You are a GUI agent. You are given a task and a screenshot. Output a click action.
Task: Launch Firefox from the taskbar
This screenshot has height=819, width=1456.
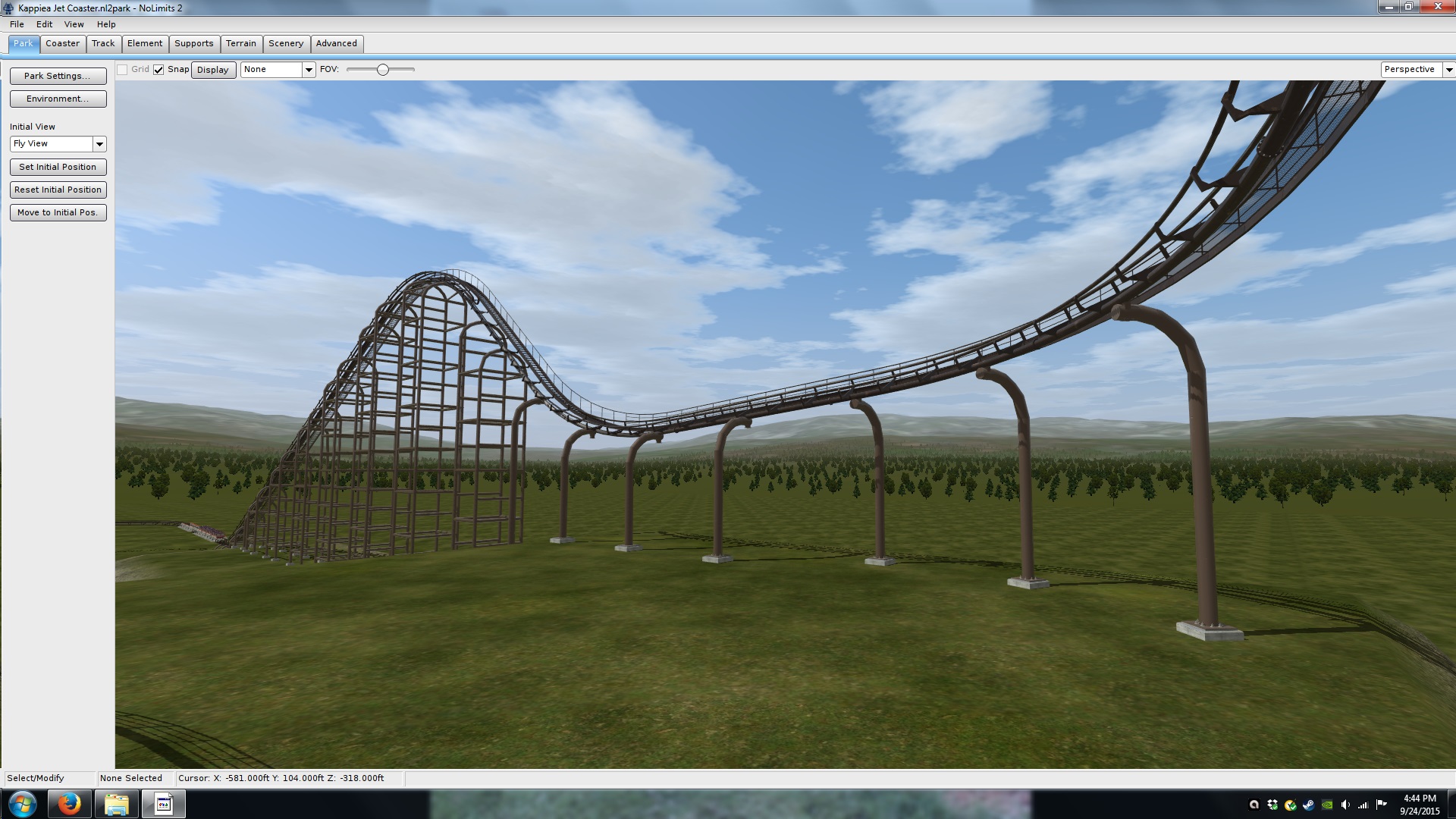click(x=69, y=803)
